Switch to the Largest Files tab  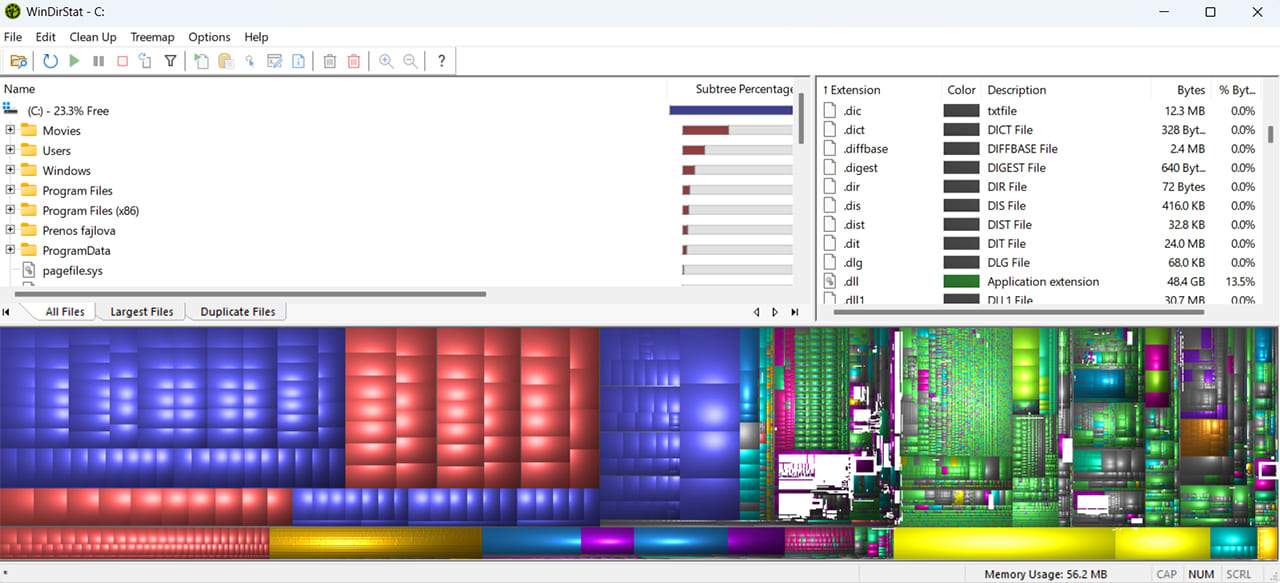[141, 312]
